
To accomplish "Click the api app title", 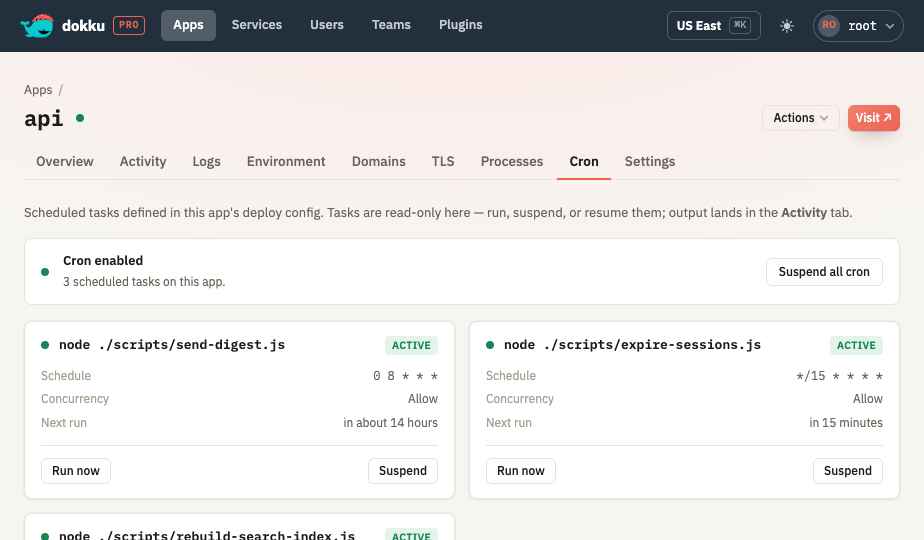I will pyautogui.click(x=44, y=118).
